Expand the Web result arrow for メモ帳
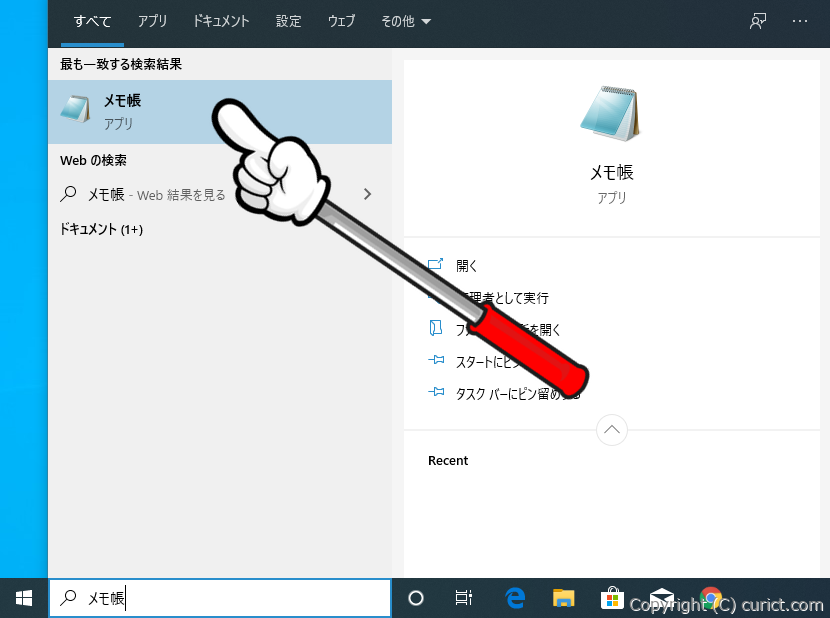 pyautogui.click(x=367, y=194)
